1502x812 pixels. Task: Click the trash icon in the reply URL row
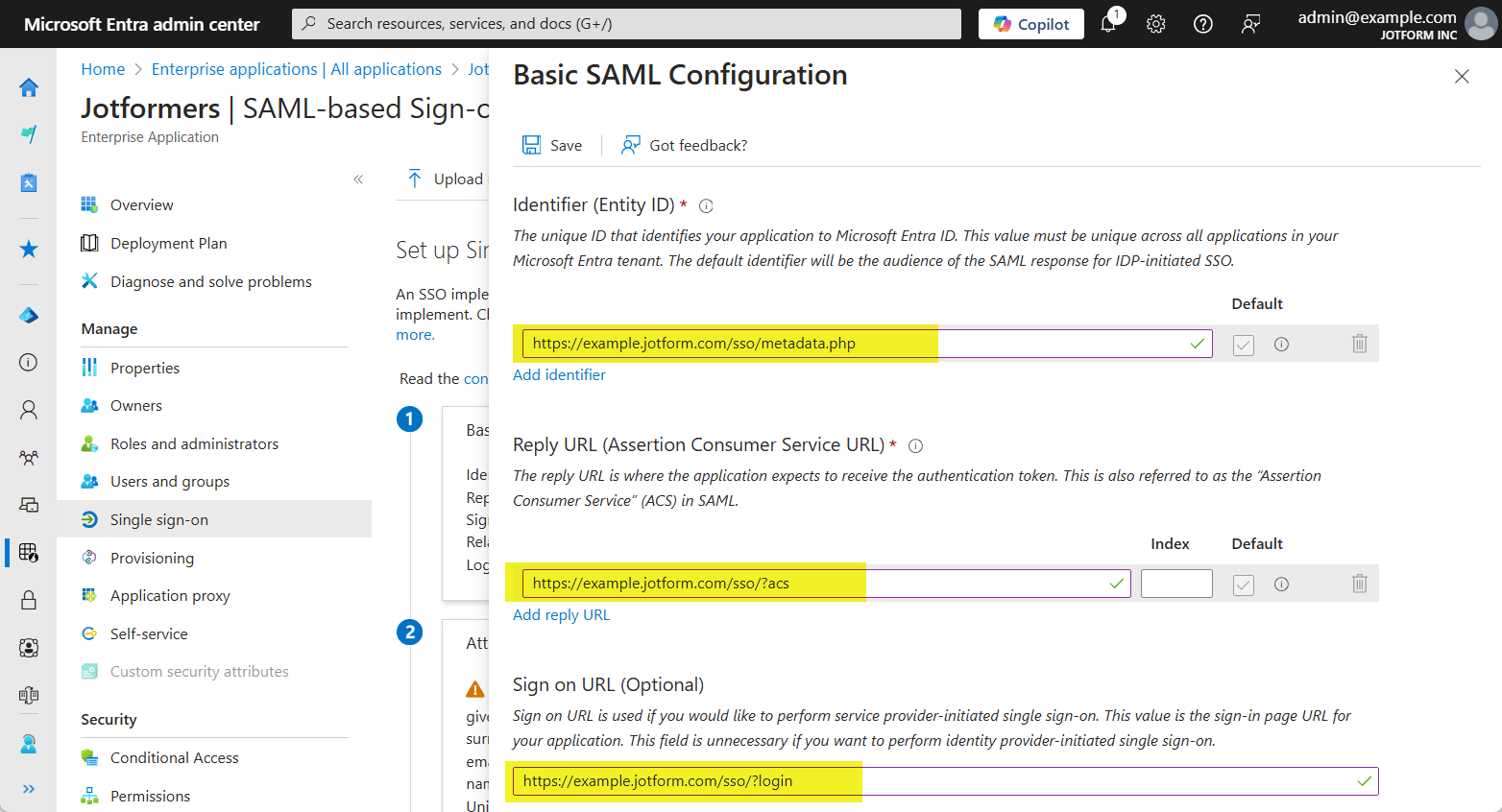coord(1359,584)
